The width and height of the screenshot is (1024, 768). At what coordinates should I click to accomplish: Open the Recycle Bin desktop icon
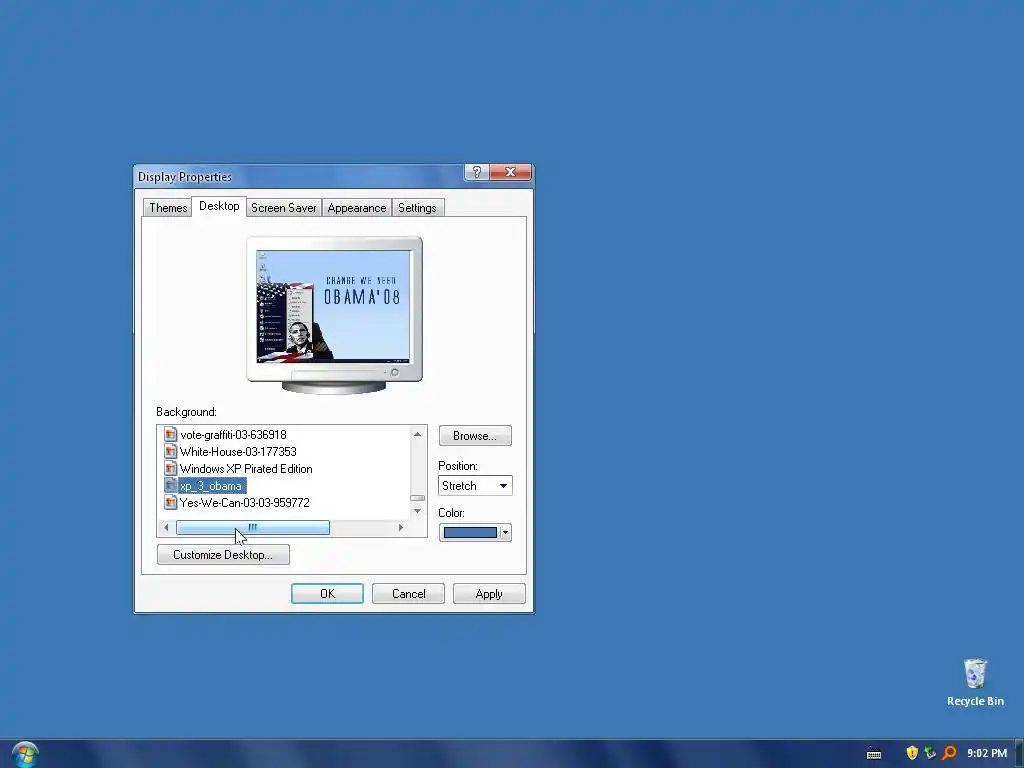pos(975,682)
